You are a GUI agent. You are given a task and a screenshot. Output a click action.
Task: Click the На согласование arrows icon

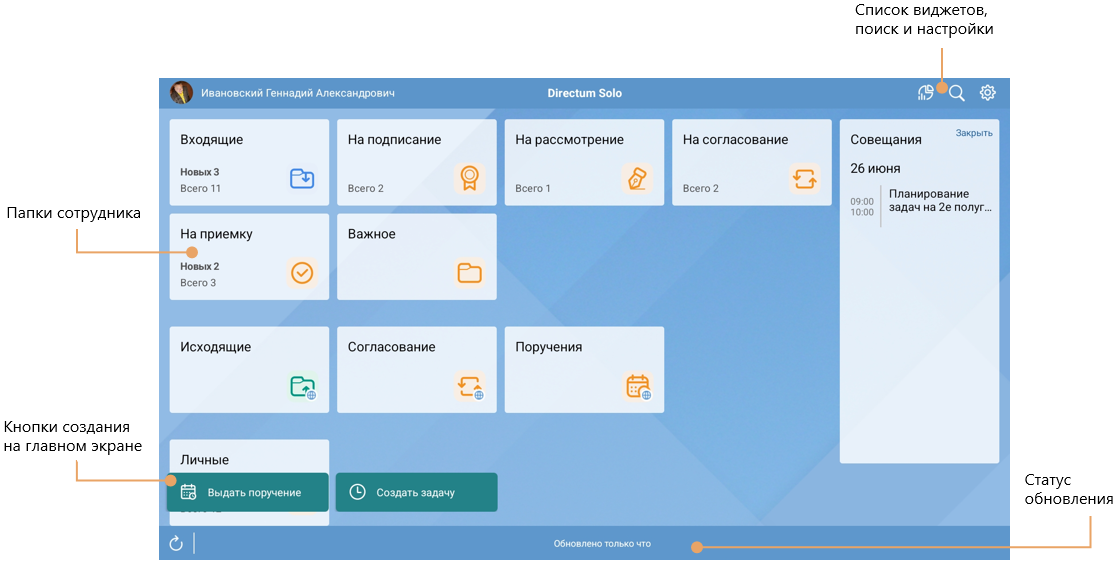pos(804,179)
